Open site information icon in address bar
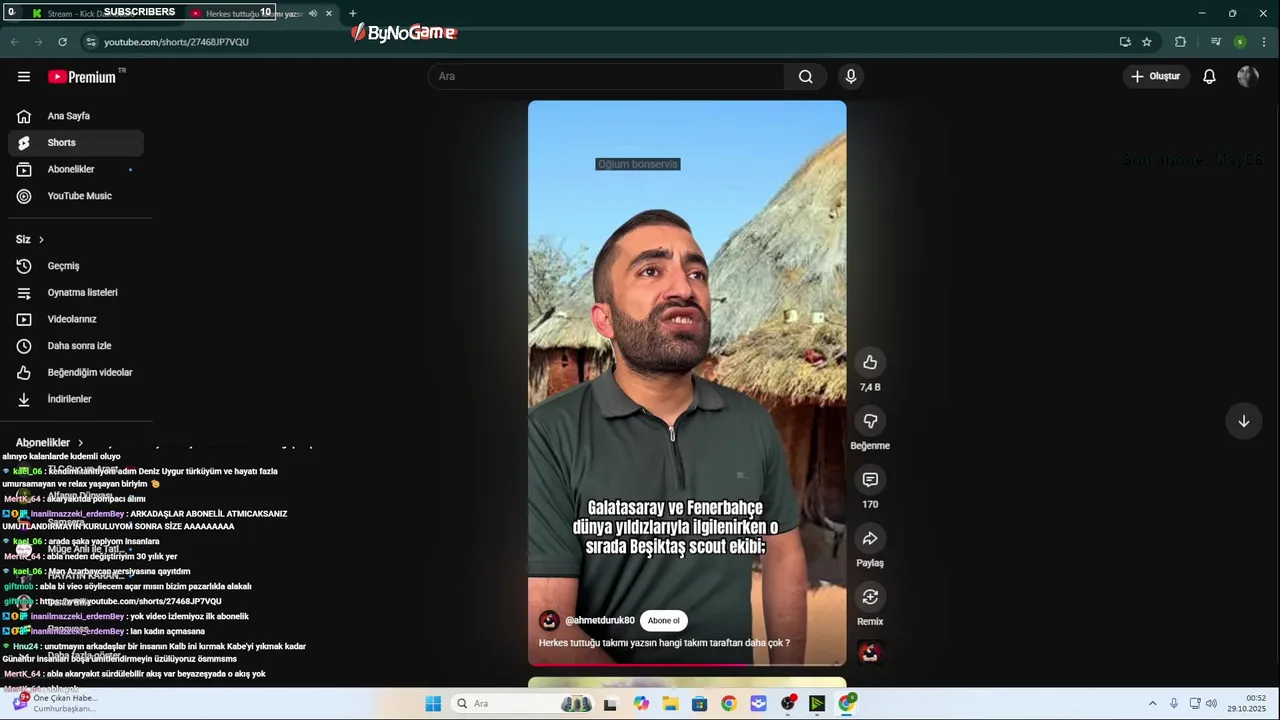The width and height of the screenshot is (1280, 720). [x=91, y=42]
